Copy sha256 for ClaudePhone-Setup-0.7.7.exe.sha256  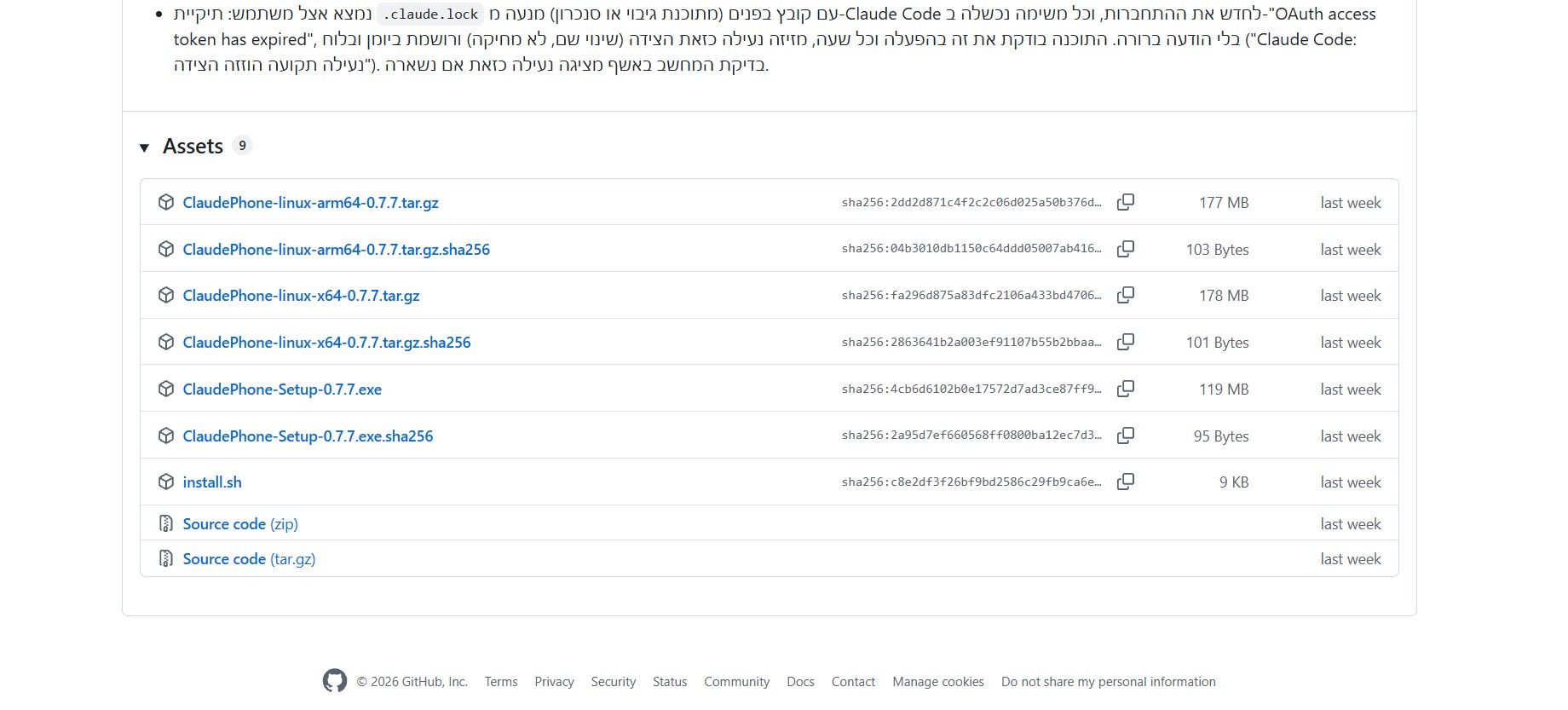(1126, 436)
